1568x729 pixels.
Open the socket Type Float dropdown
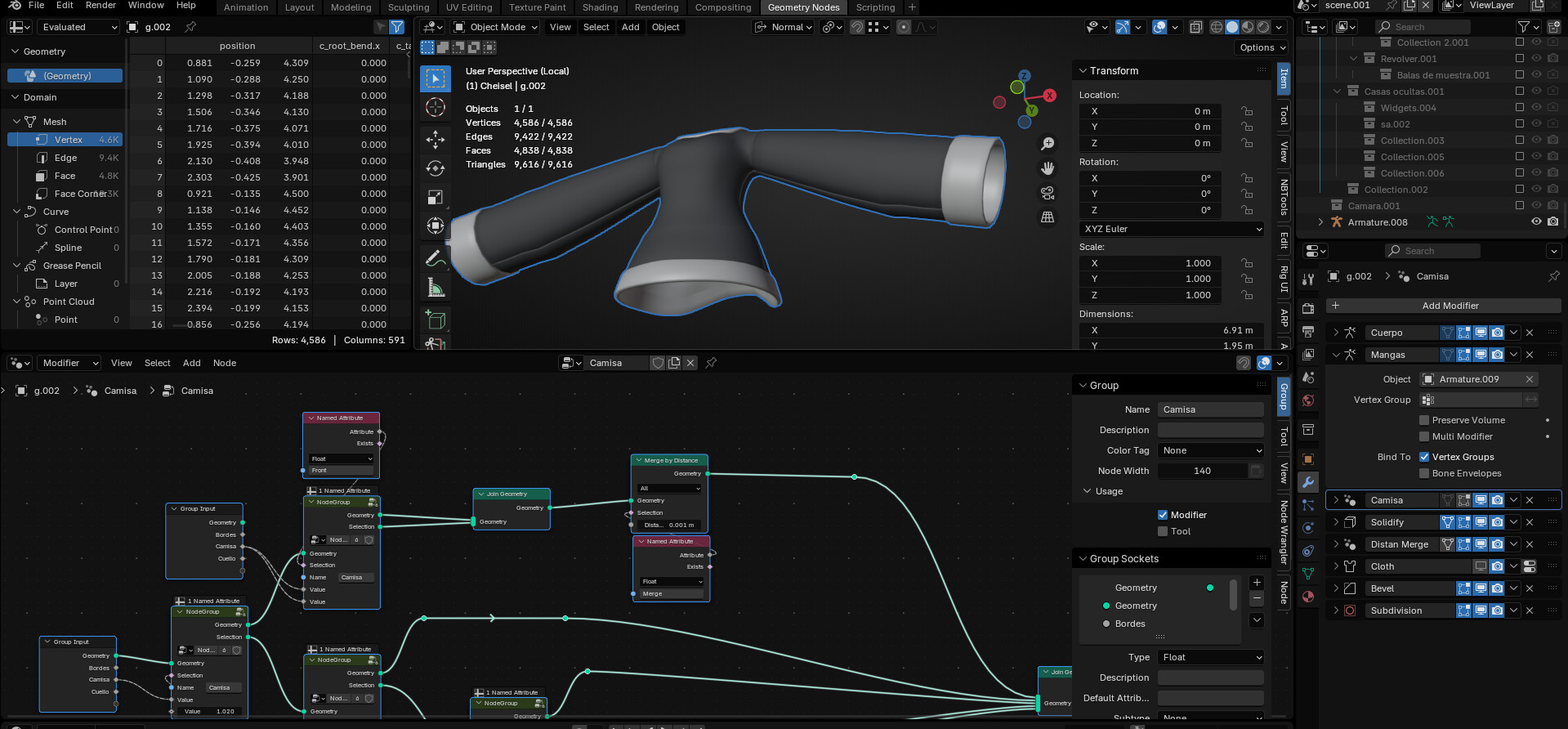[1212, 657]
